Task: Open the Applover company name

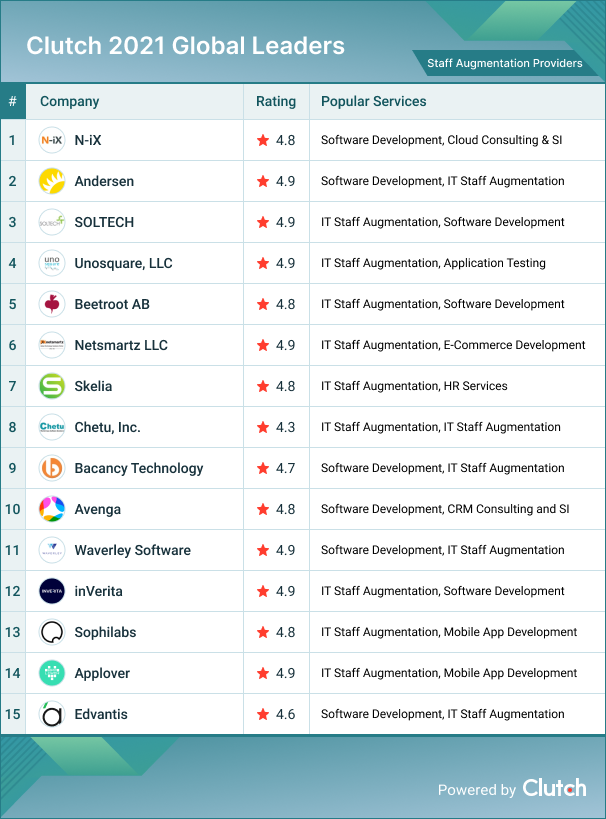Action: coord(102,674)
